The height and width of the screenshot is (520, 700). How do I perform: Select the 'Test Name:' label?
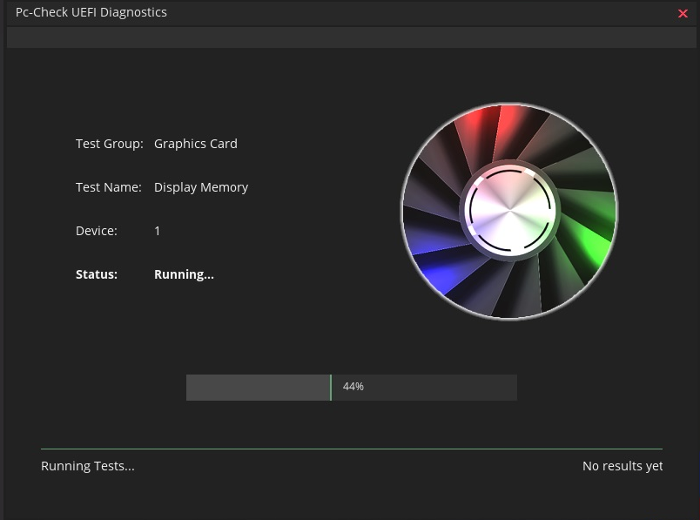(x=108, y=187)
